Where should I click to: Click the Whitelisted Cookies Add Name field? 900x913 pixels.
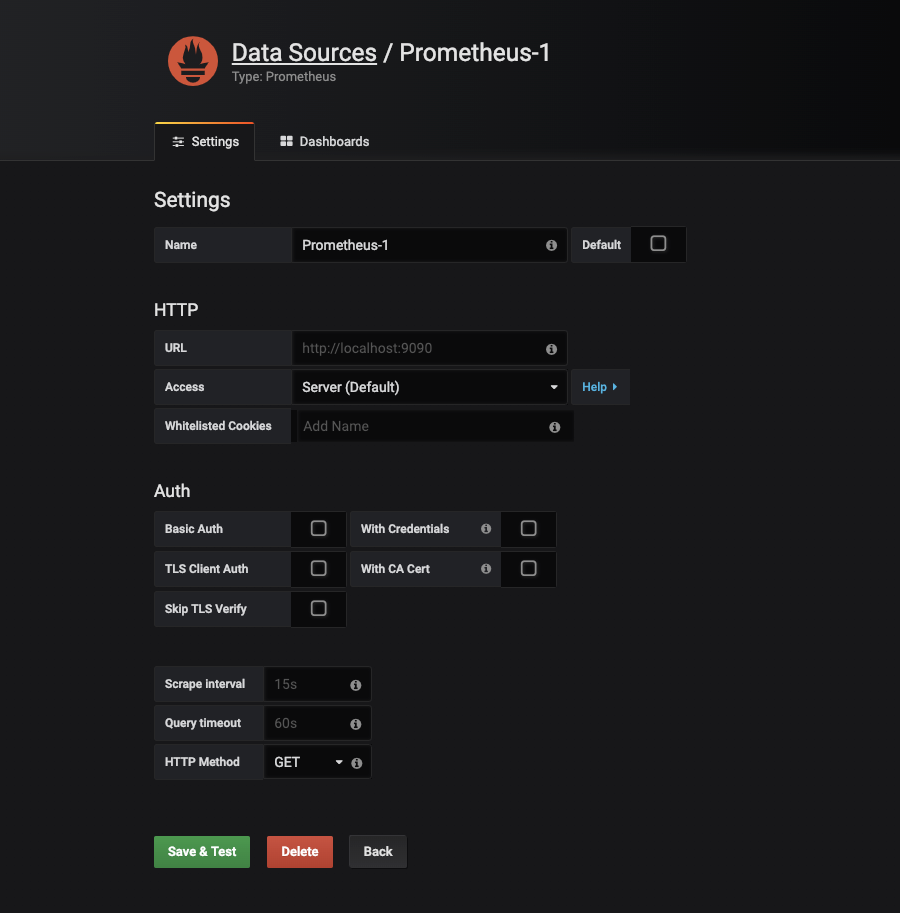(435, 426)
